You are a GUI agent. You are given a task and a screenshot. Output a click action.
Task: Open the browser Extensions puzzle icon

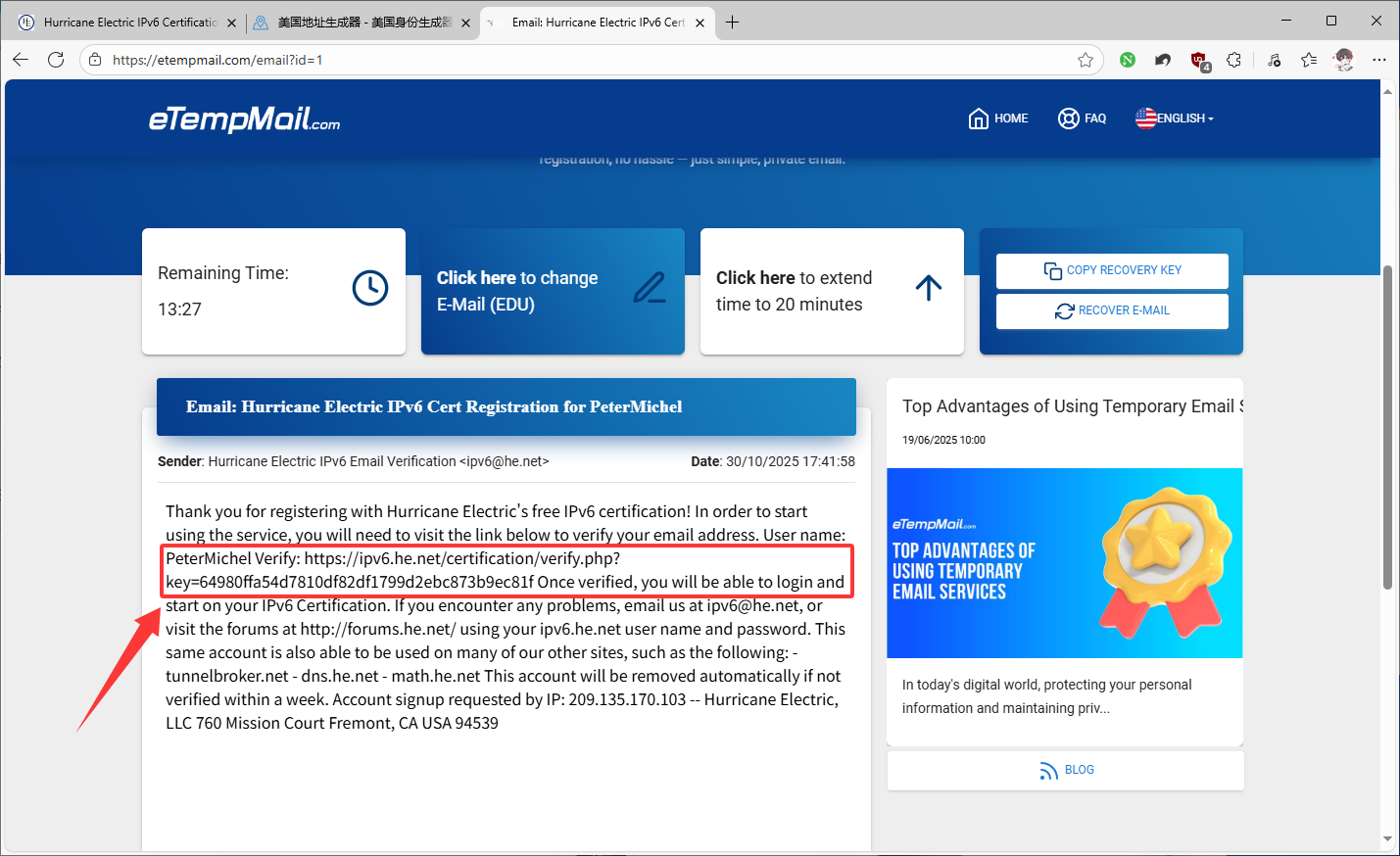1234,60
